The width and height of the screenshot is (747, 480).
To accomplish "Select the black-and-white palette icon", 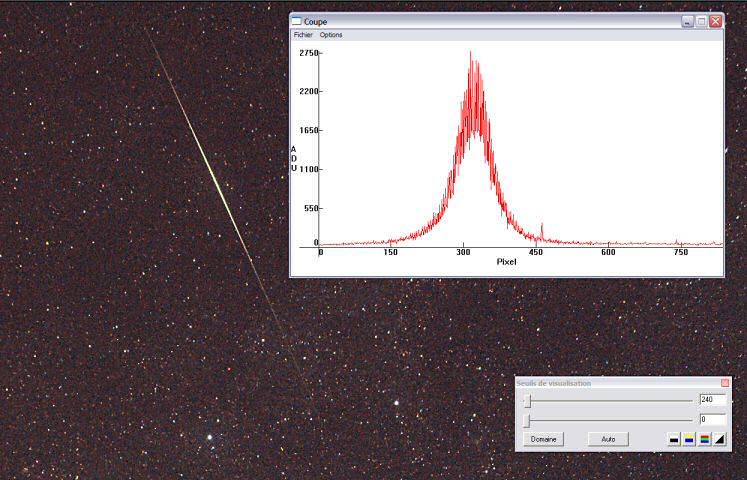I will click(674, 439).
